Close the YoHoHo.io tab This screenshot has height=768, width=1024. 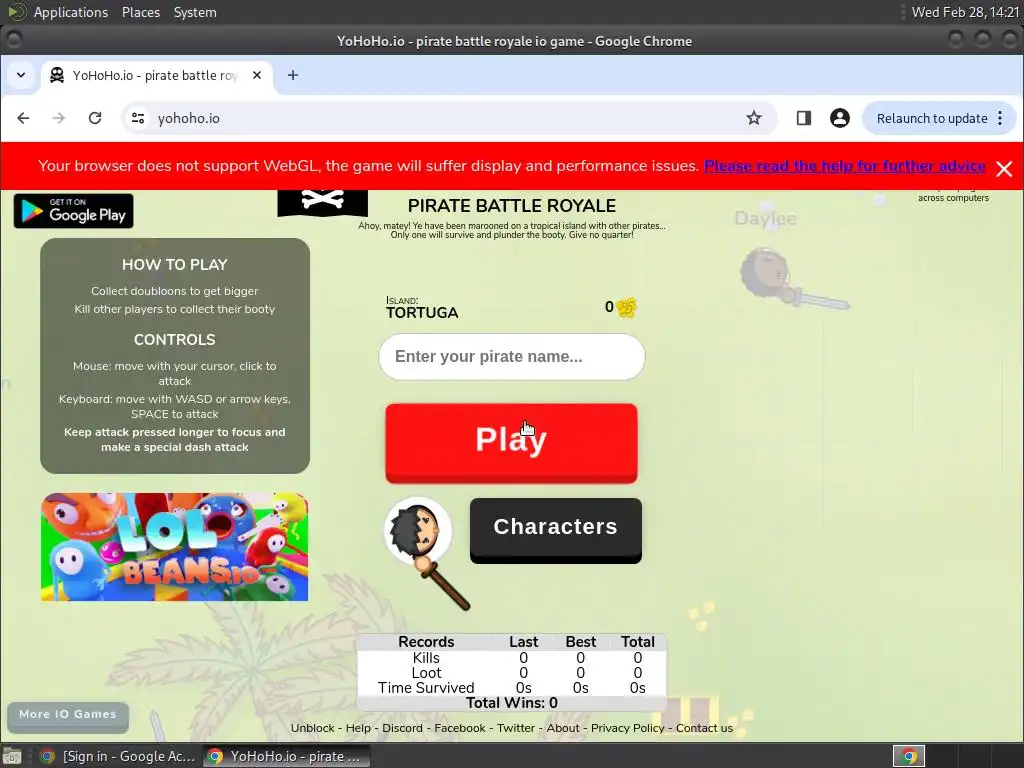click(x=257, y=75)
